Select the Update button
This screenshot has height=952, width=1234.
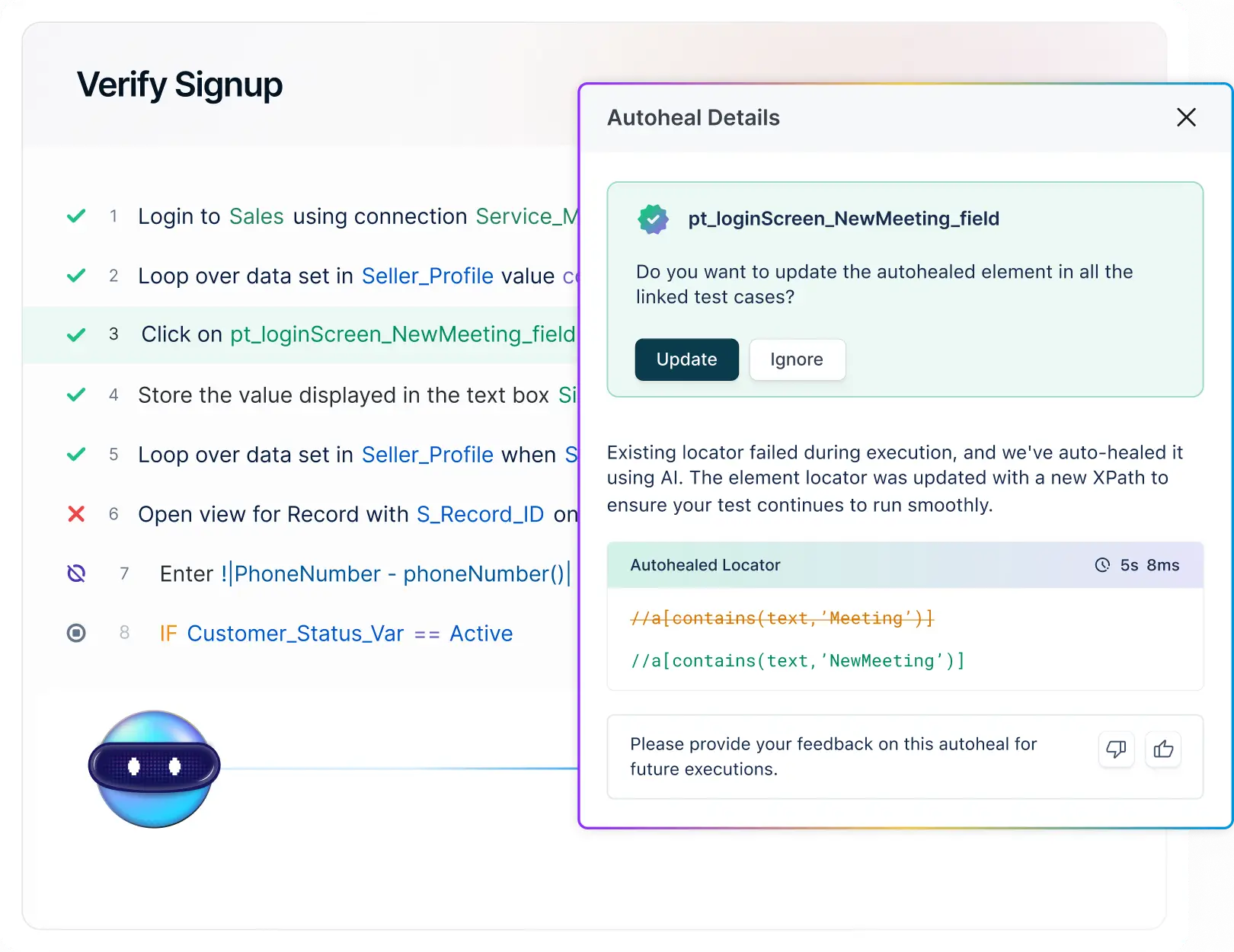pyautogui.click(x=686, y=359)
